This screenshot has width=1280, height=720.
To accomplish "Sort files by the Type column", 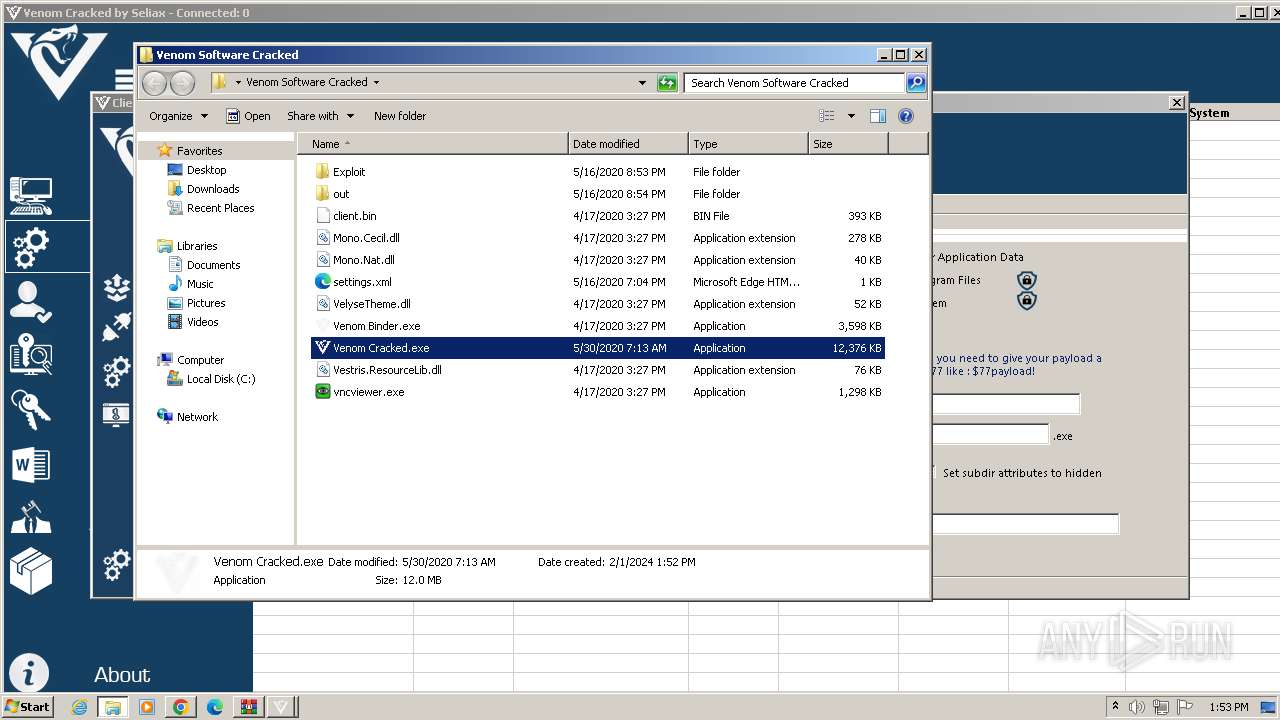I will [x=748, y=144].
